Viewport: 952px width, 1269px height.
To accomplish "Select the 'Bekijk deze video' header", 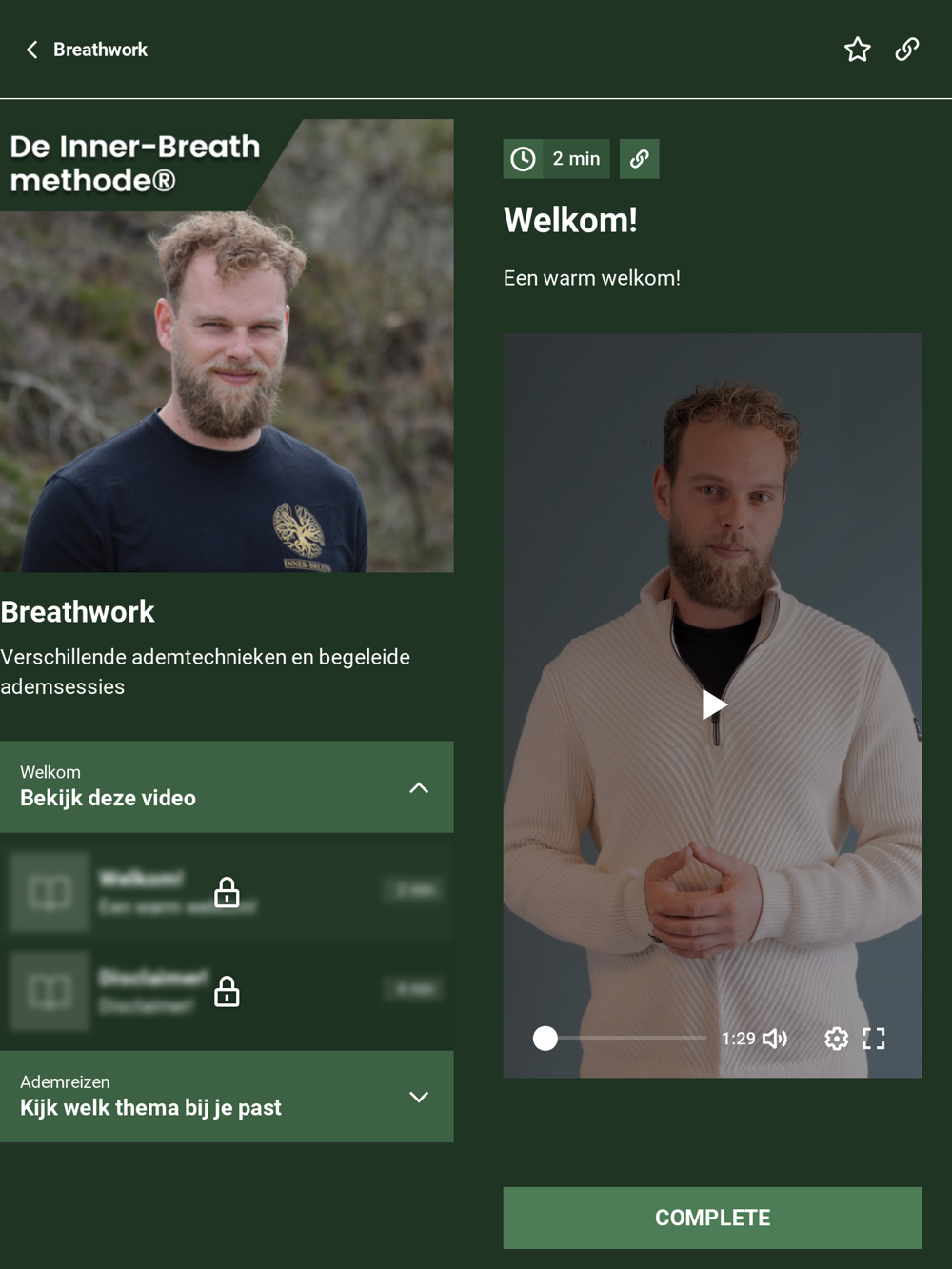I will tap(108, 798).
